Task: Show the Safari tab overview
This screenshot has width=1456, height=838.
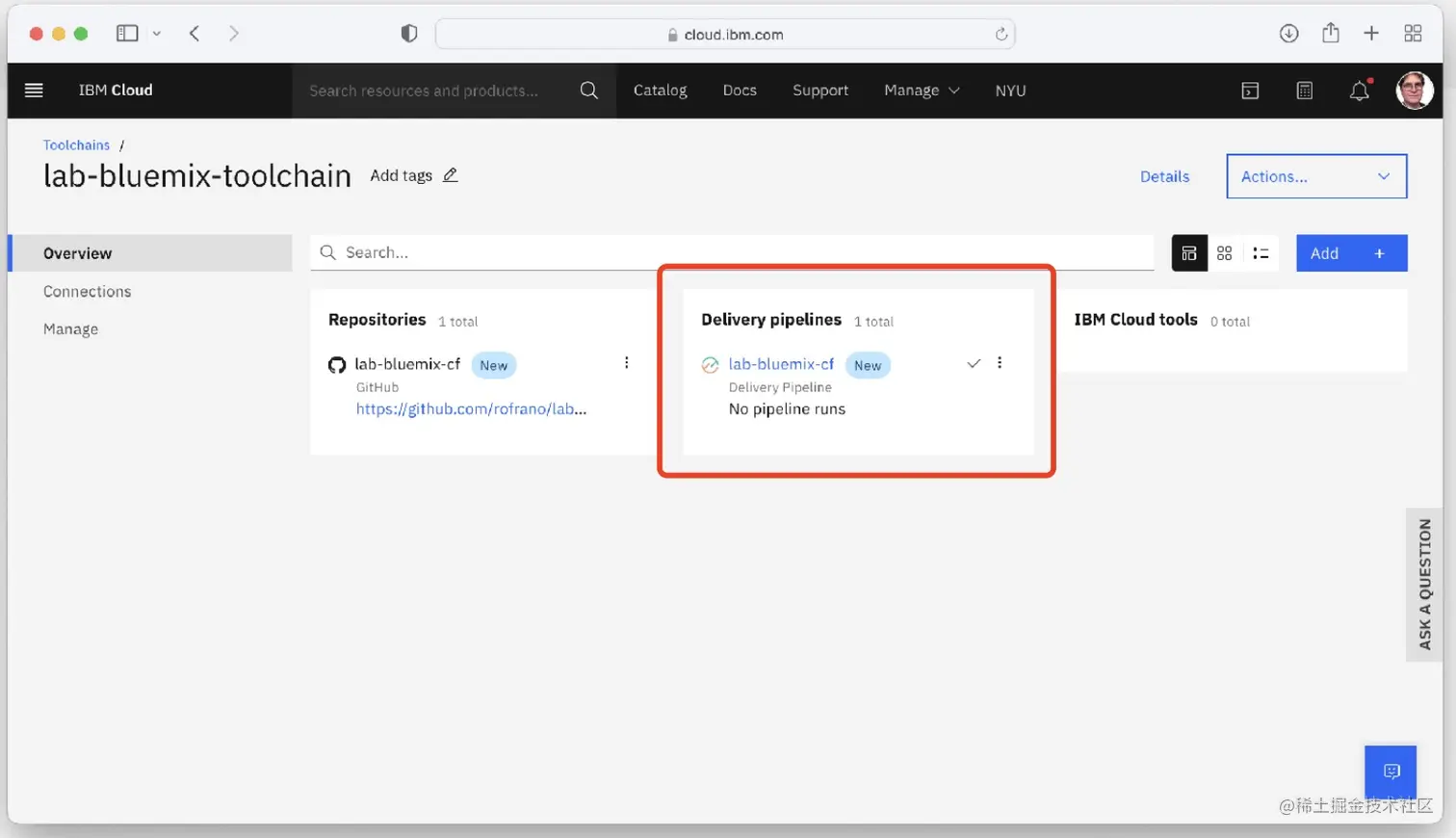Action: coord(1413,34)
